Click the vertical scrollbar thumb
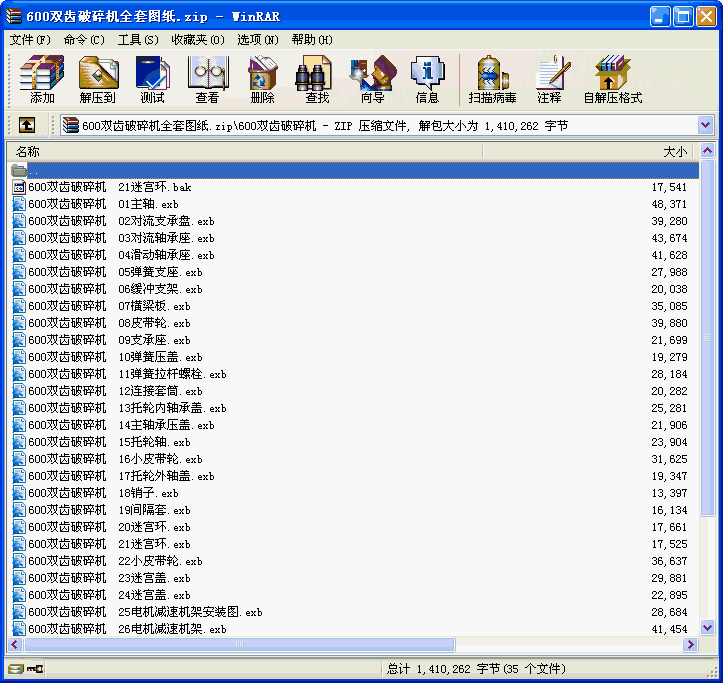Screen dimensions: 723x683 pos(707,338)
